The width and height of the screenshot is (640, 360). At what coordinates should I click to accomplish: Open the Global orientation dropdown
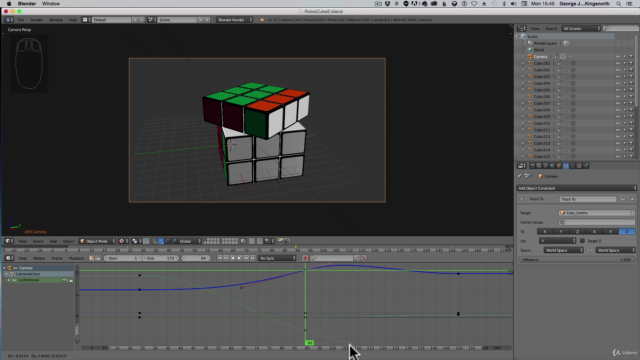[189, 241]
